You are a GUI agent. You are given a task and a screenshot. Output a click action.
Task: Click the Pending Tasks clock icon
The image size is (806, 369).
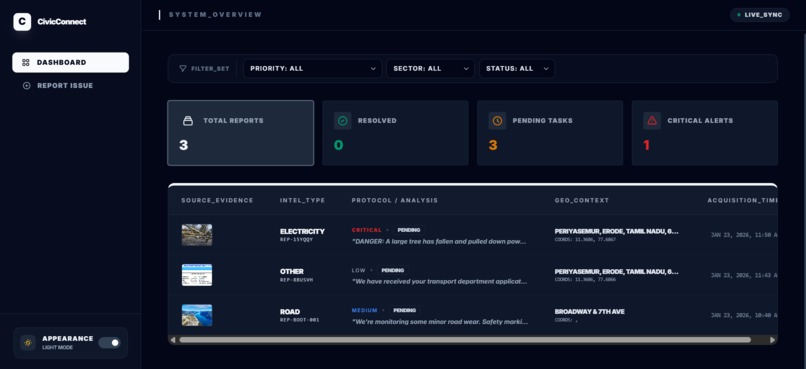[x=497, y=121]
